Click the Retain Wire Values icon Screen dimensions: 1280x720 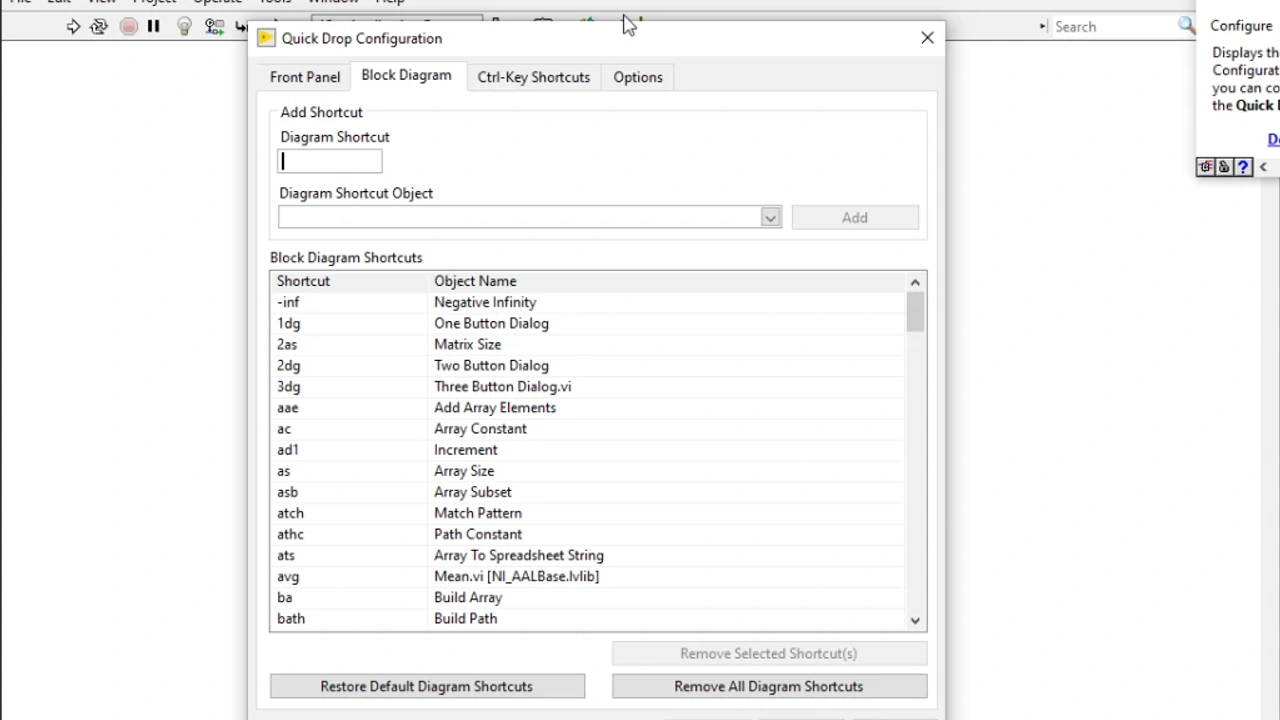214,27
